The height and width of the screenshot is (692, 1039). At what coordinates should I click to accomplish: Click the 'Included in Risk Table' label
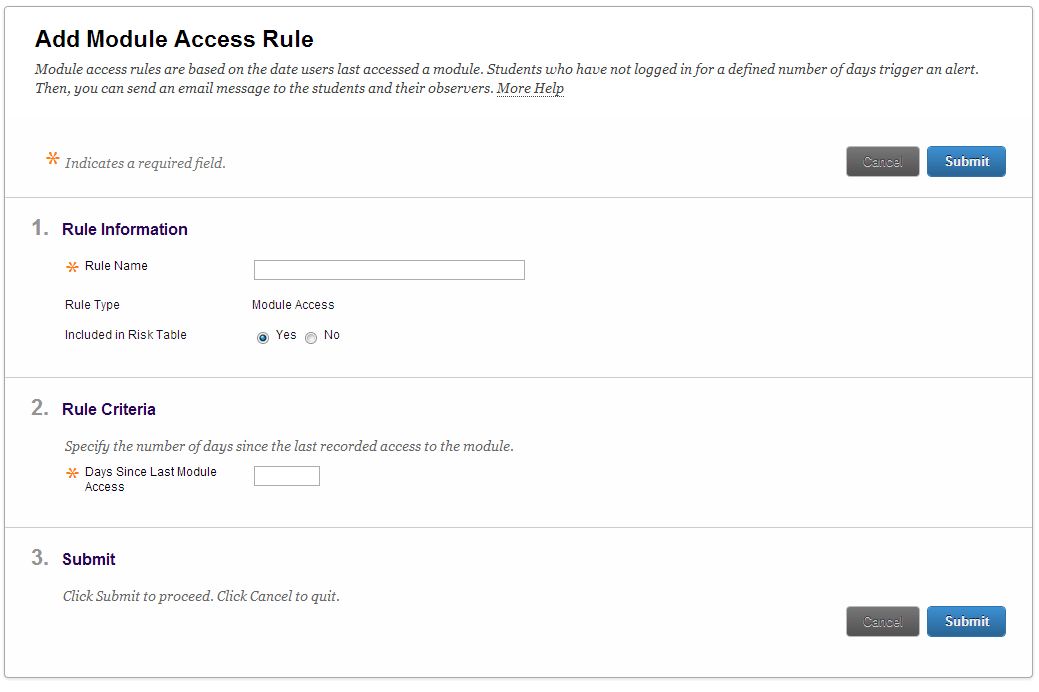[126, 335]
